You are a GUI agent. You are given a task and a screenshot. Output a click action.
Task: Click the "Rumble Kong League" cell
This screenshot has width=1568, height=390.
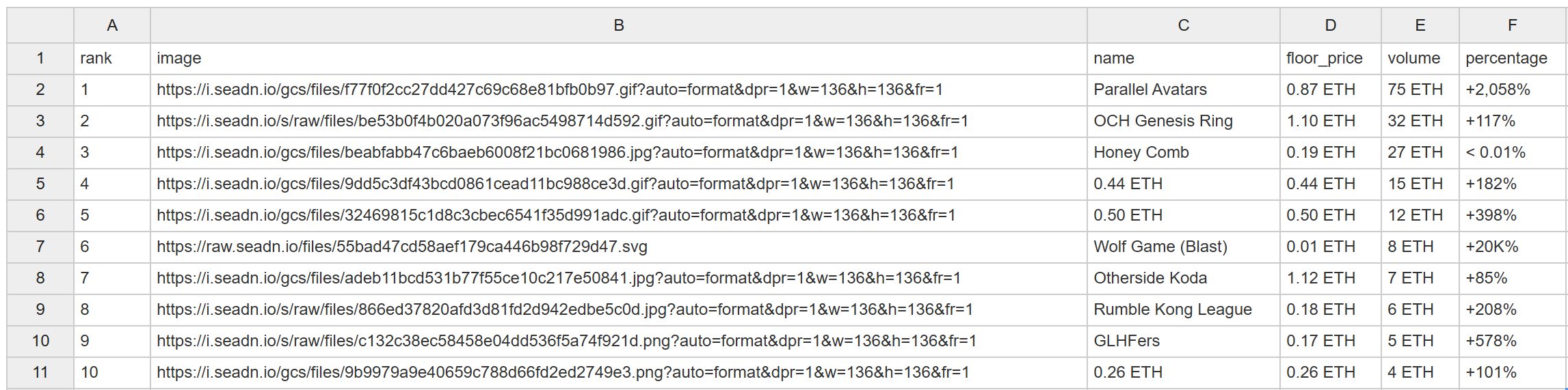pyautogui.click(x=1172, y=309)
